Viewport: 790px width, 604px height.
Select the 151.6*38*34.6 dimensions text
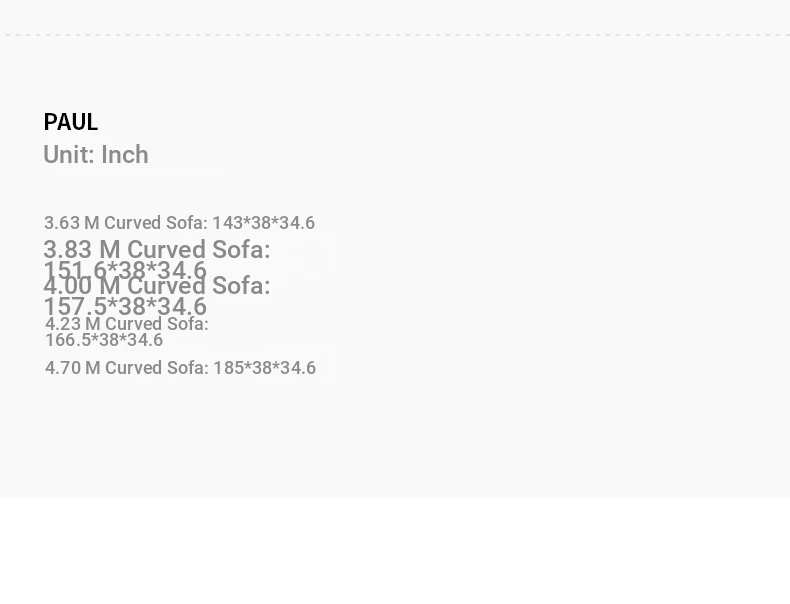125,271
